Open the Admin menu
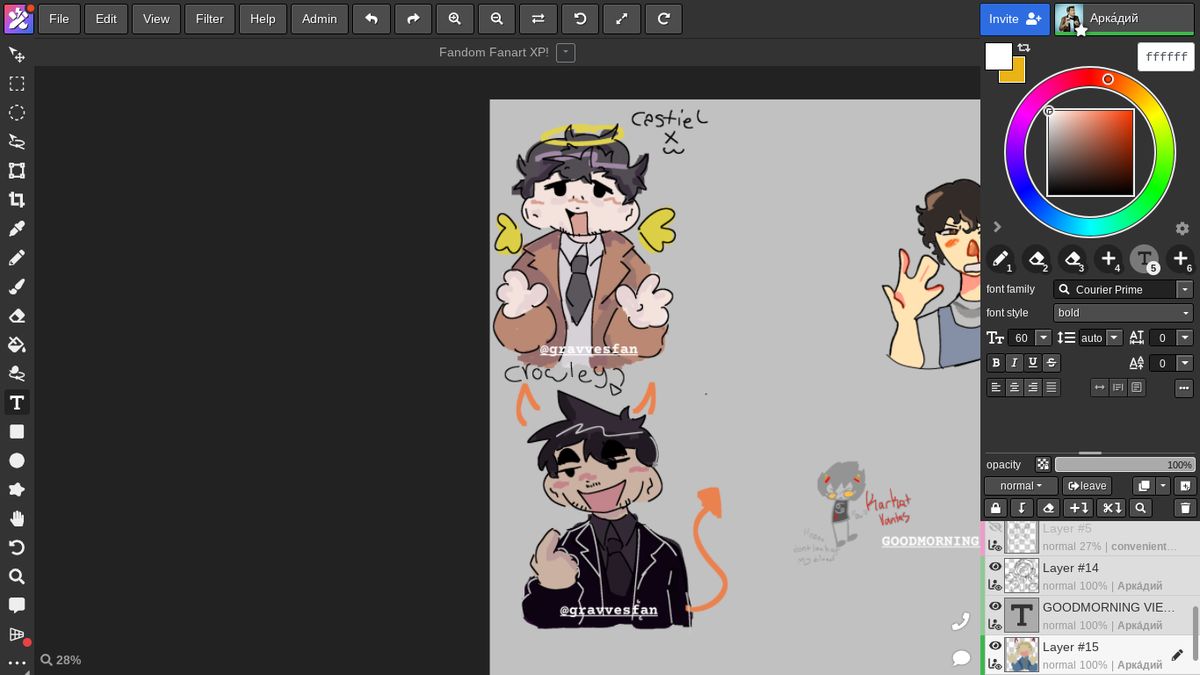1200x675 pixels. pos(320,18)
